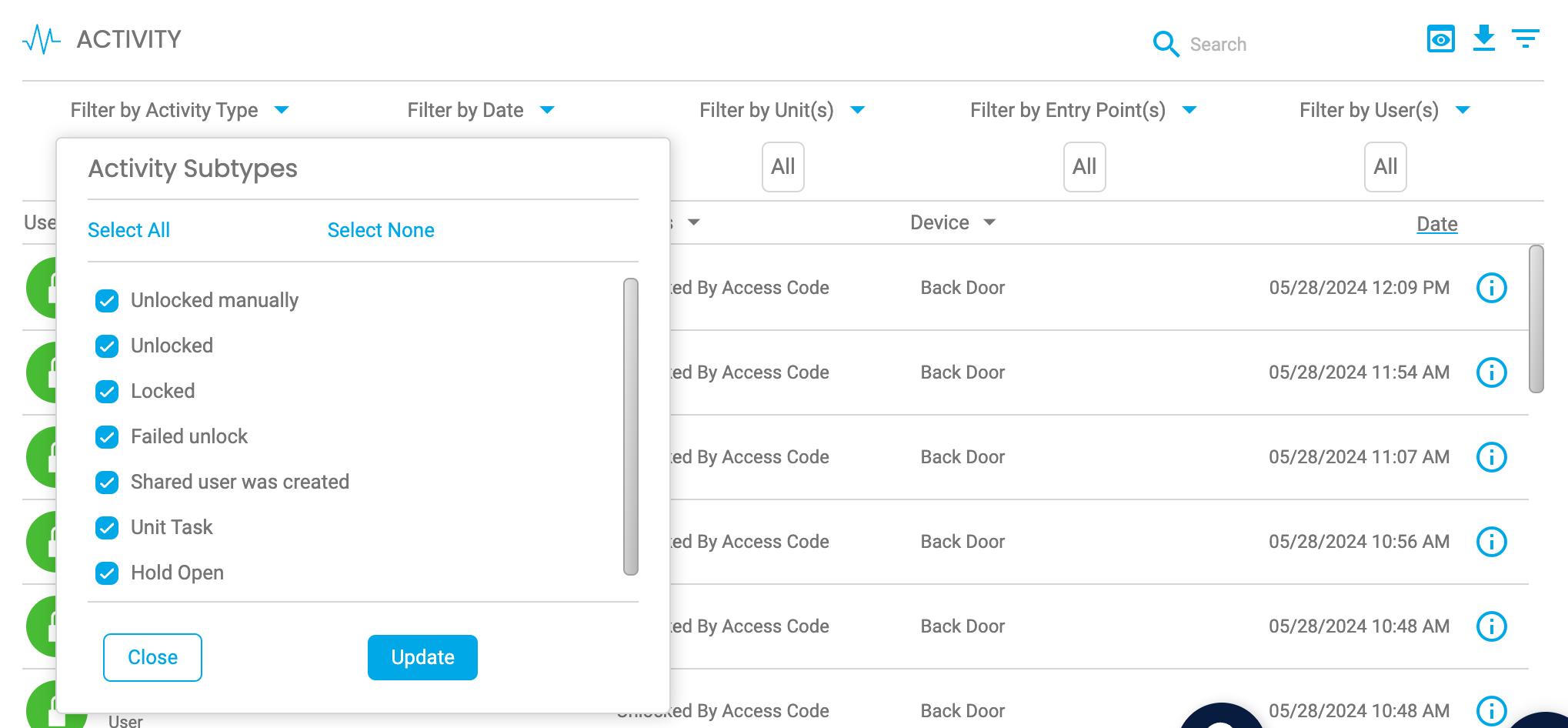
Task: Click the Activity Subtypes list scrollbar
Action: click(631, 426)
